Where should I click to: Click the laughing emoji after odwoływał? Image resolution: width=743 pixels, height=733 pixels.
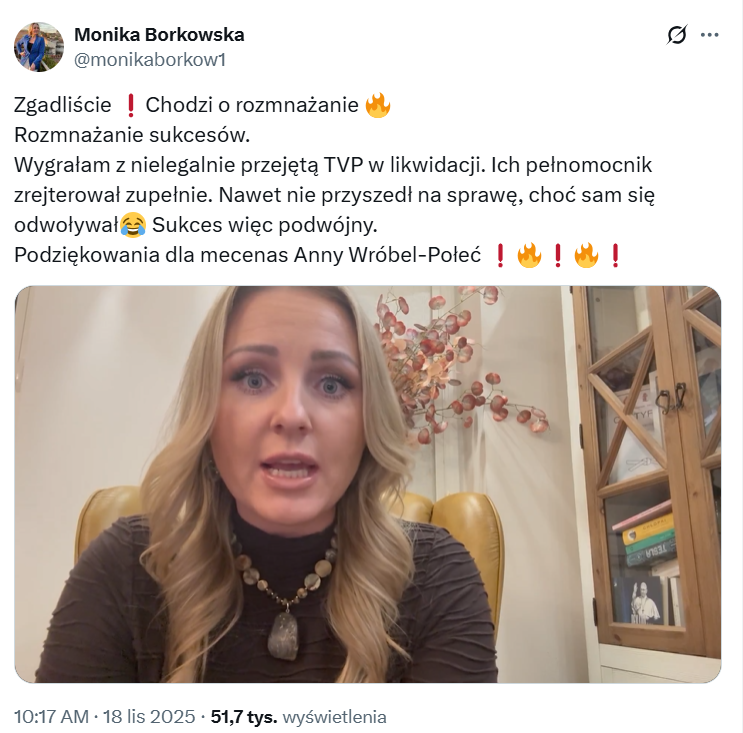click(x=133, y=225)
